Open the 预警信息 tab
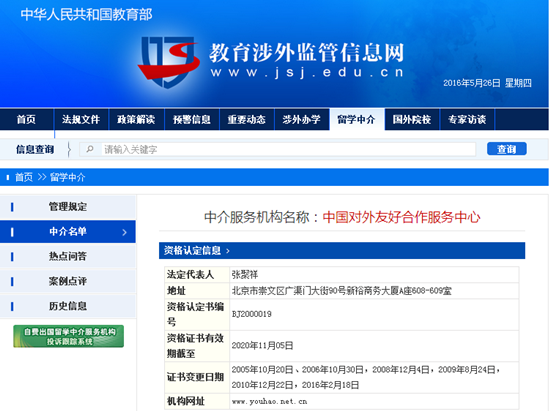 pos(192,120)
